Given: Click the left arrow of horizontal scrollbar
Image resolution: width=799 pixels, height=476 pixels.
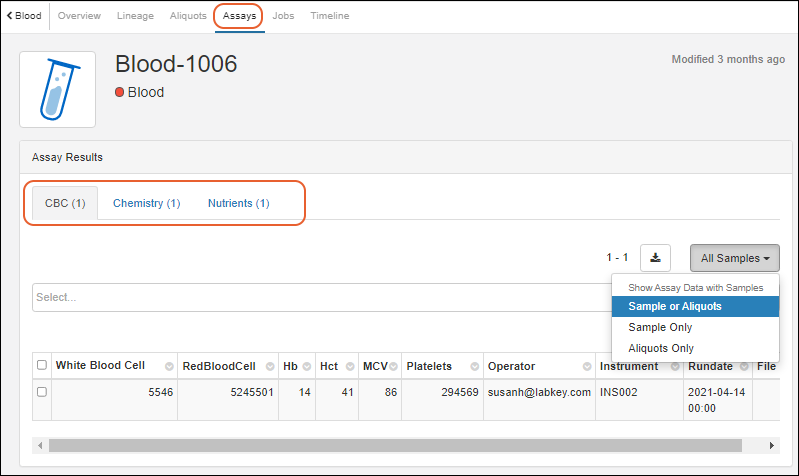Looking at the screenshot, I should pos(40,445).
